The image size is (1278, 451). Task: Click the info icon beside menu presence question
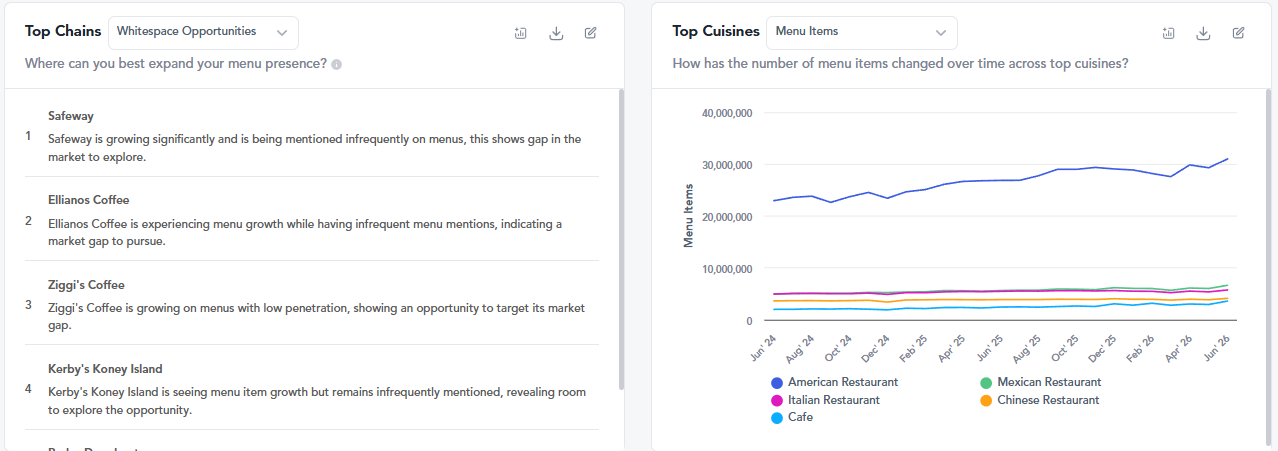point(336,65)
